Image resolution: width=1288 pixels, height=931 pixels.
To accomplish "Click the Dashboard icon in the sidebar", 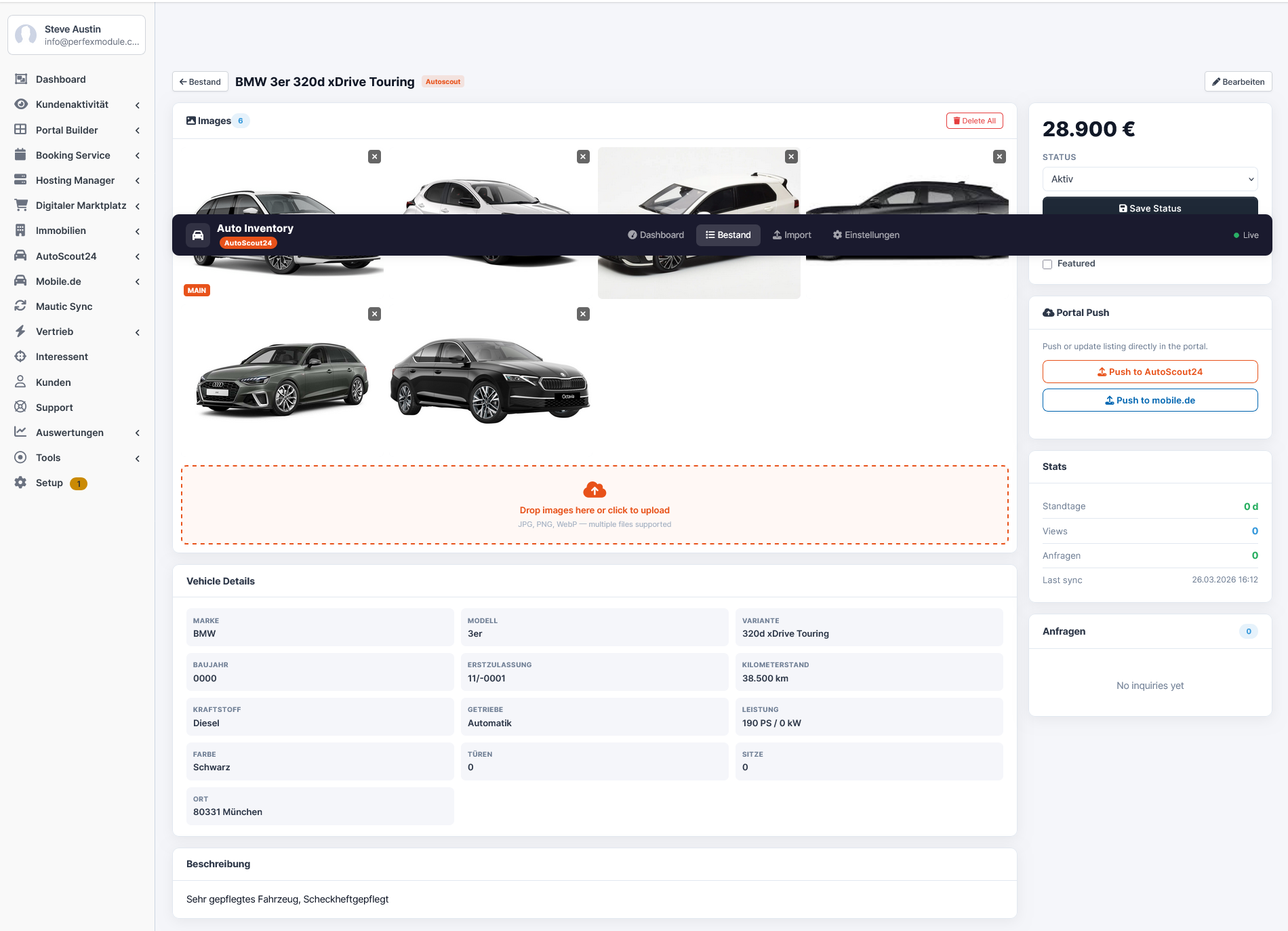I will point(21,79).
